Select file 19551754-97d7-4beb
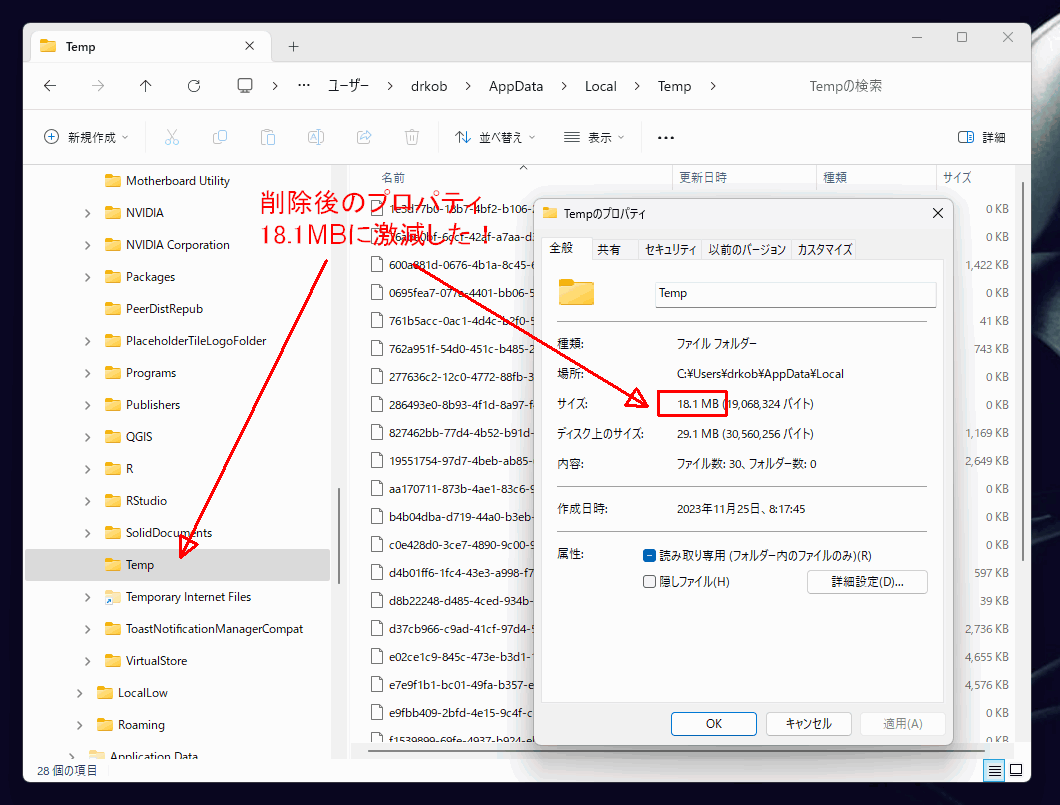 453,461
